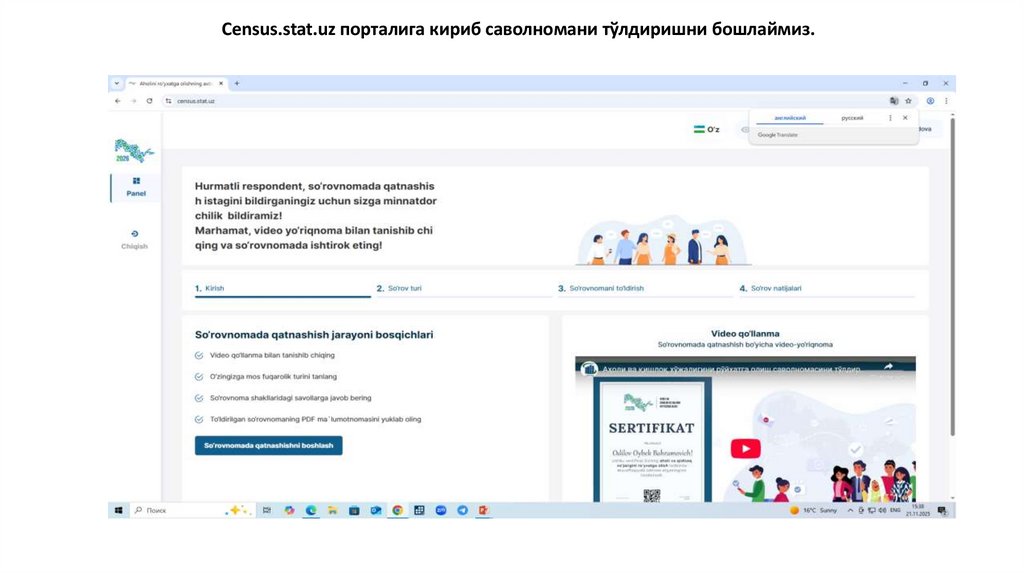Viewport: 1024px width, 574px height.
Task: Open a new browser tab
Action: tap(237, 84)
